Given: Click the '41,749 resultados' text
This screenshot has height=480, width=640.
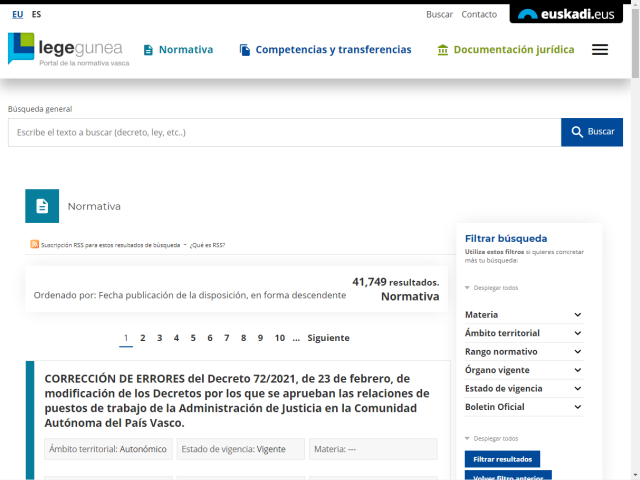Looking at the screenshot, I should click(x=396, y=282).
